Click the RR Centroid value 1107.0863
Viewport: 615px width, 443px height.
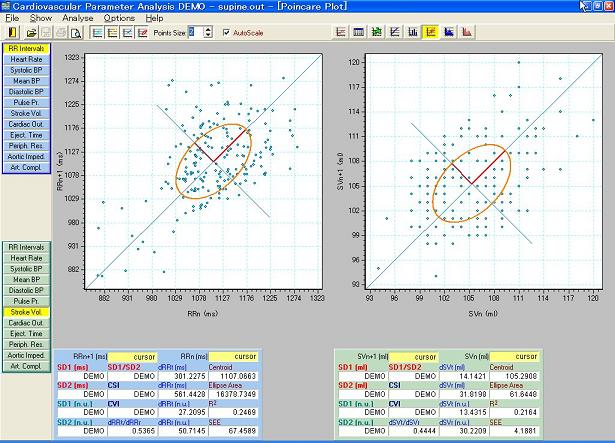click(x=233, y=376)
